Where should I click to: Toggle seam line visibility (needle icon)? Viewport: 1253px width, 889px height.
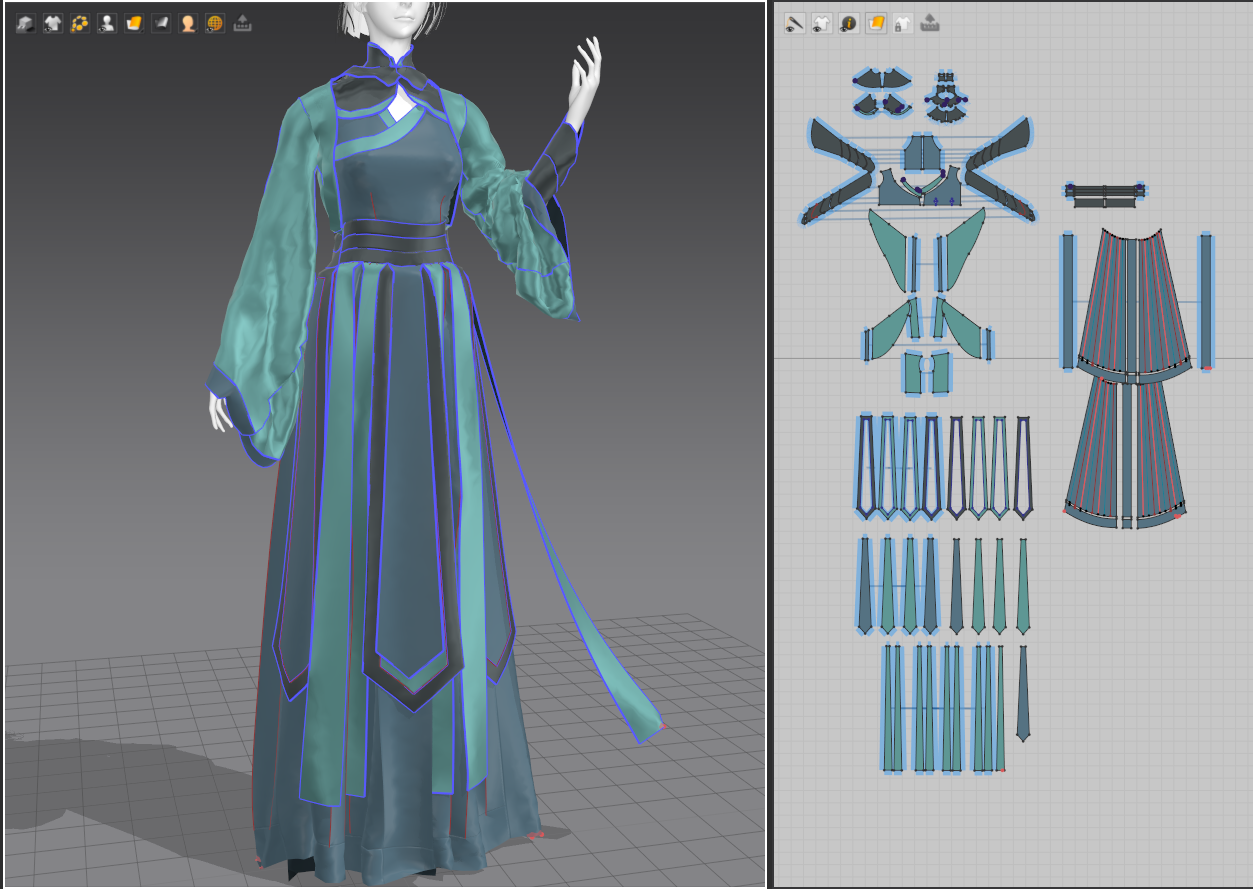795,23
